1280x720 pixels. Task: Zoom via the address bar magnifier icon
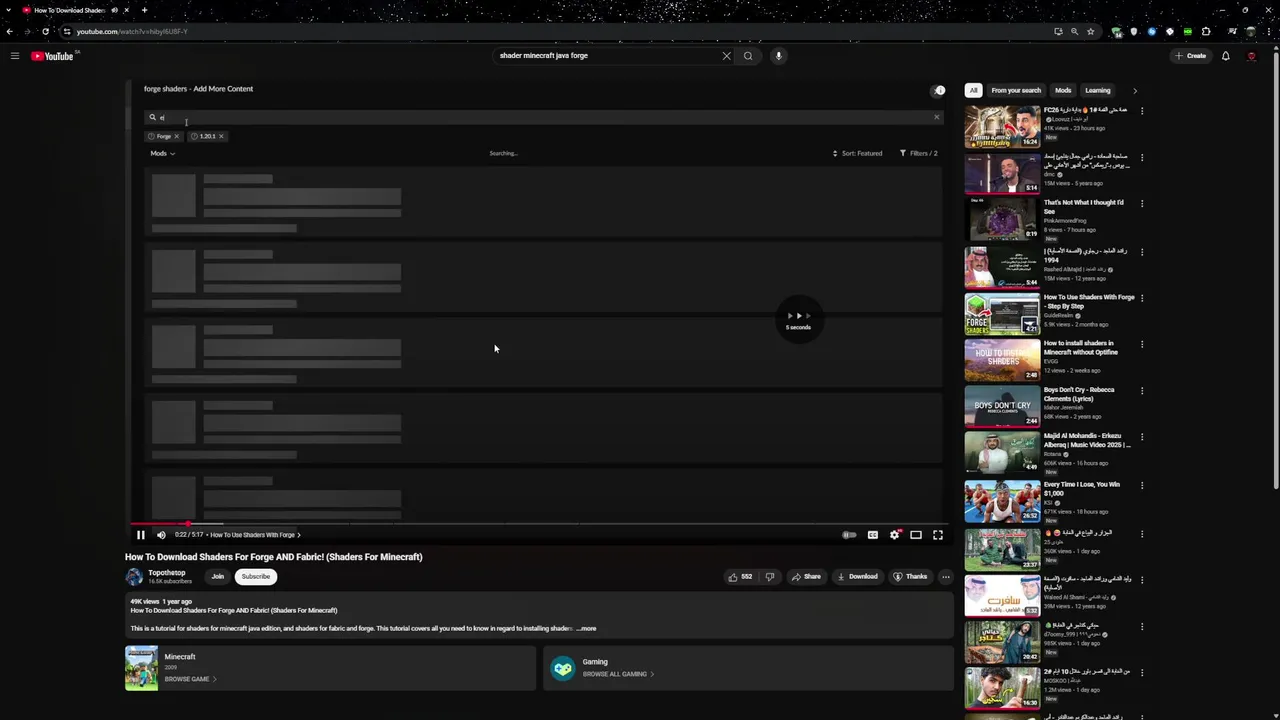click(x=1075, y=31)
